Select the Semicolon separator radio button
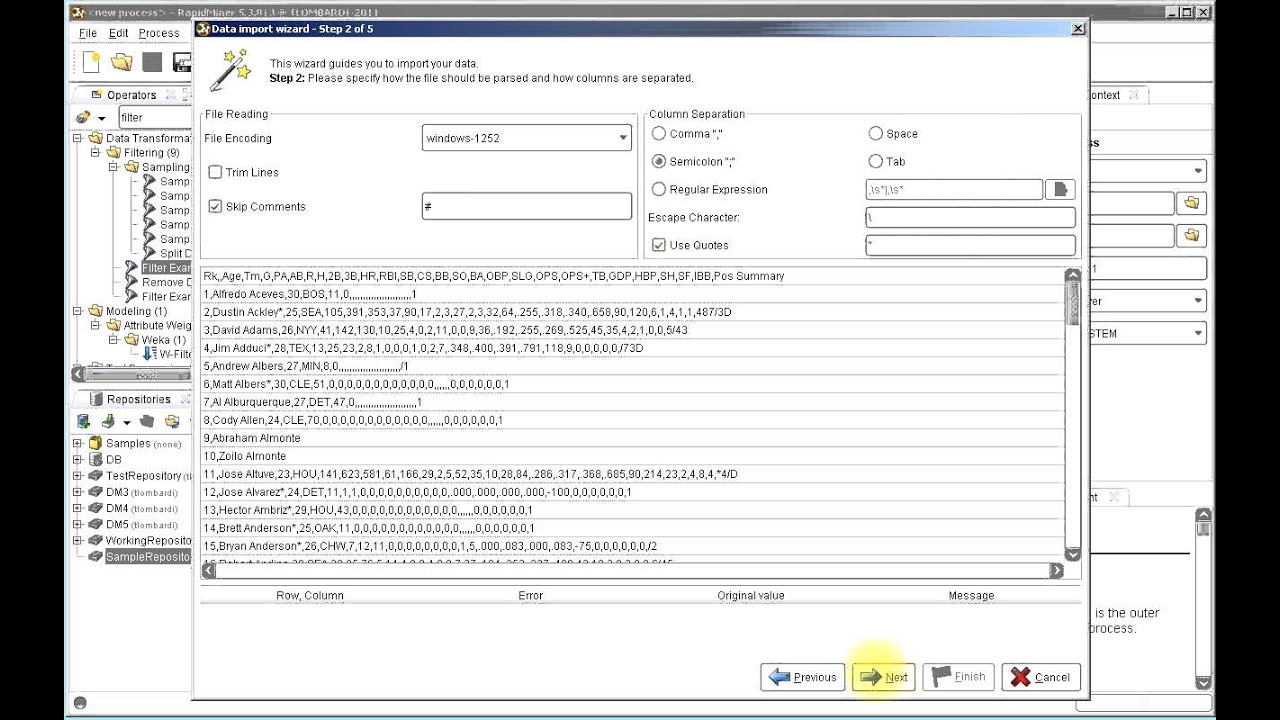The width and height of the screenshot is (1280, 720). tap(658, 161)
